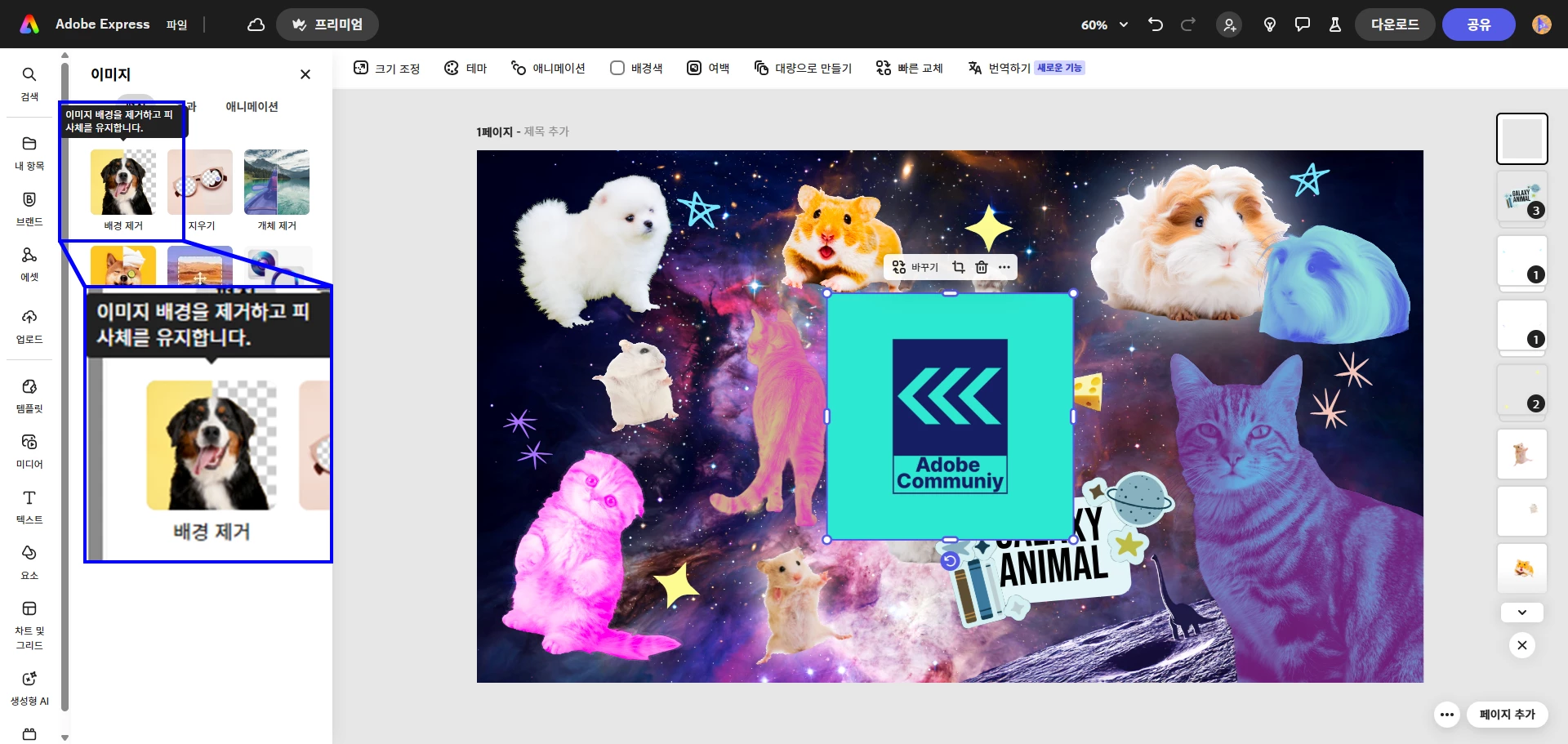Open more options on floating image toolbar
This screenshot has height=744, width=1568.
click(x=1004, y=267)
